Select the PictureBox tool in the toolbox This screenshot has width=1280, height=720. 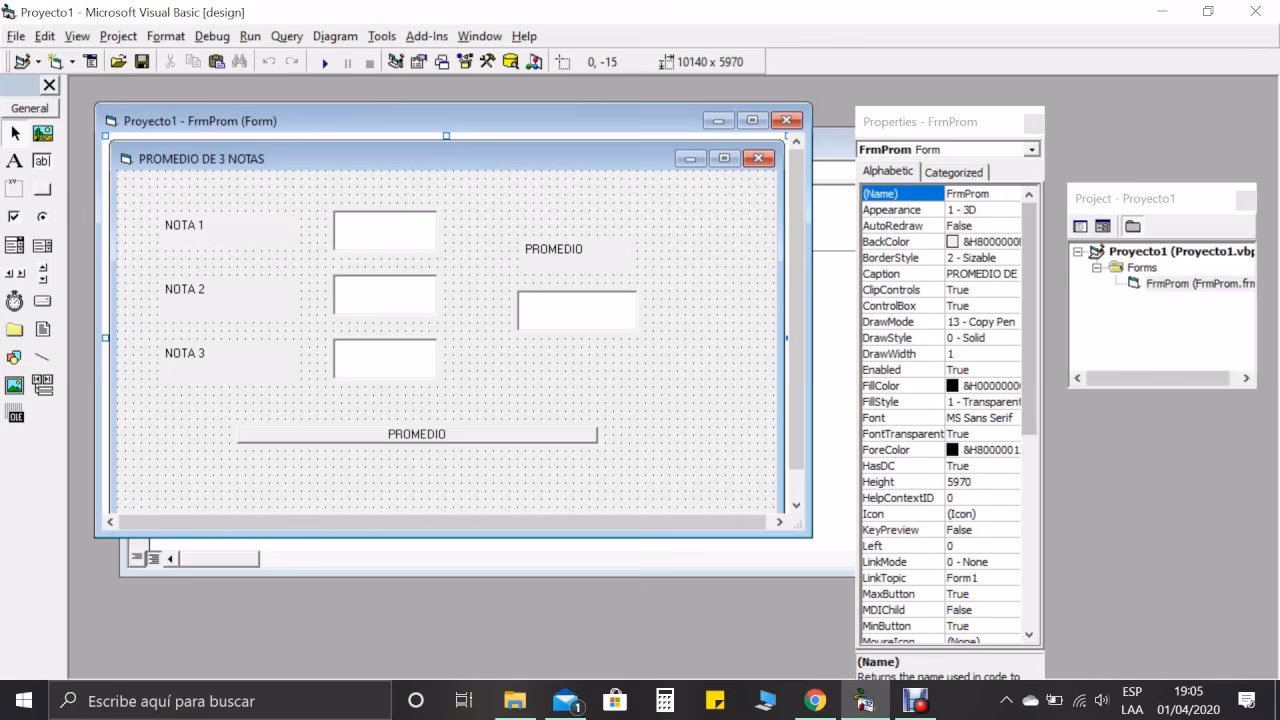42,133
